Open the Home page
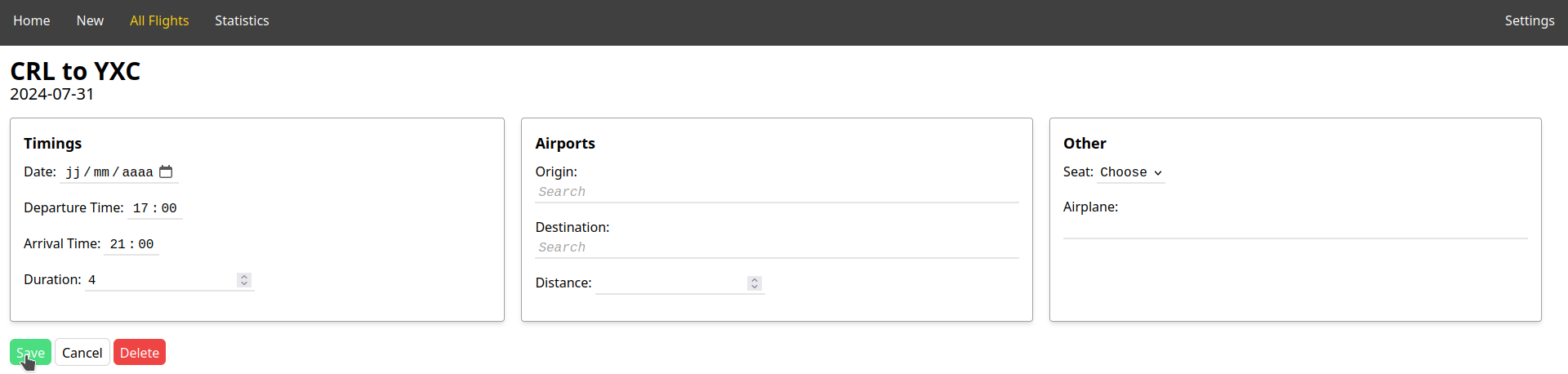The height and width of the screenshot is (374, 1568). [32, 20]
